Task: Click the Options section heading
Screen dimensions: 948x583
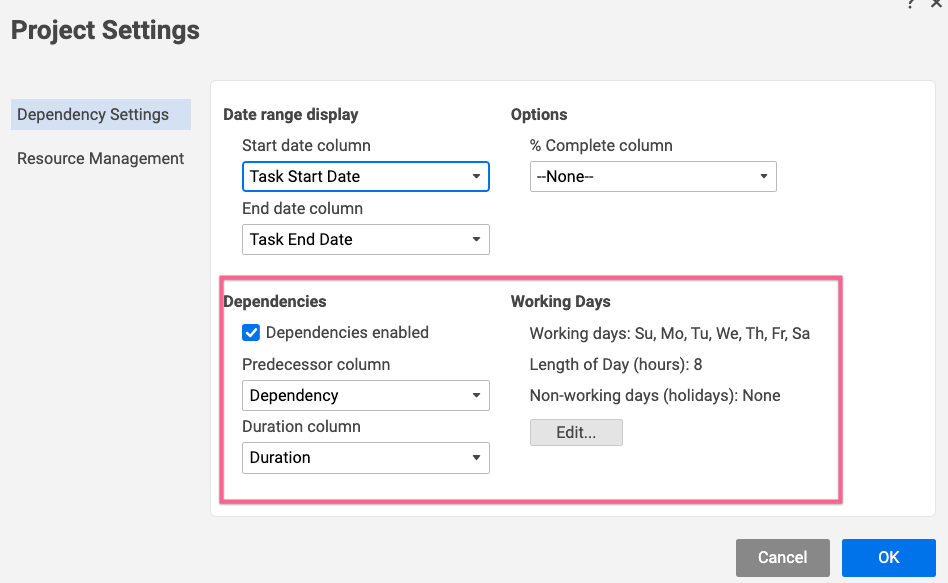Action: (538, 115)
